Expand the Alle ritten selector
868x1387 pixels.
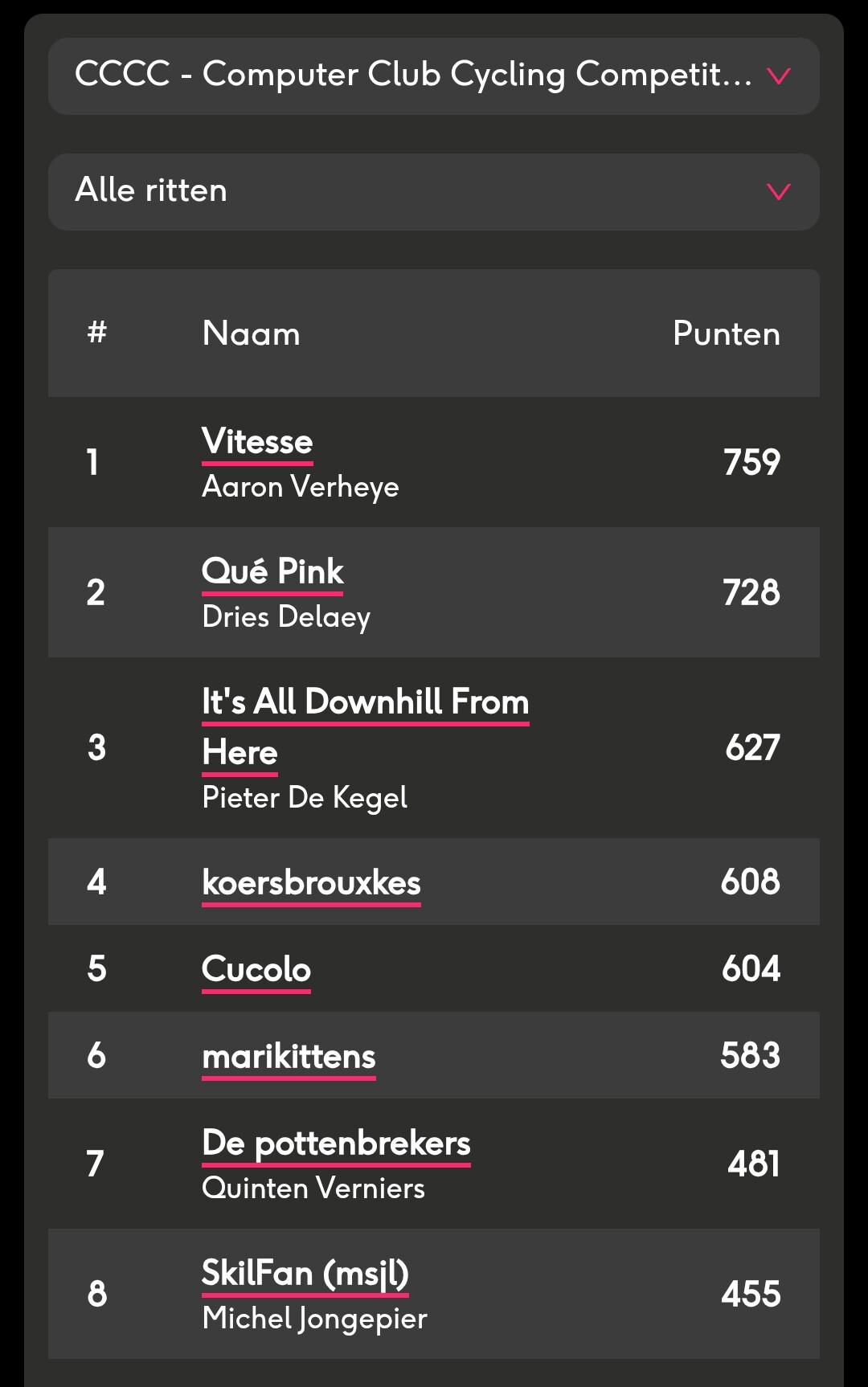point(434,192)
